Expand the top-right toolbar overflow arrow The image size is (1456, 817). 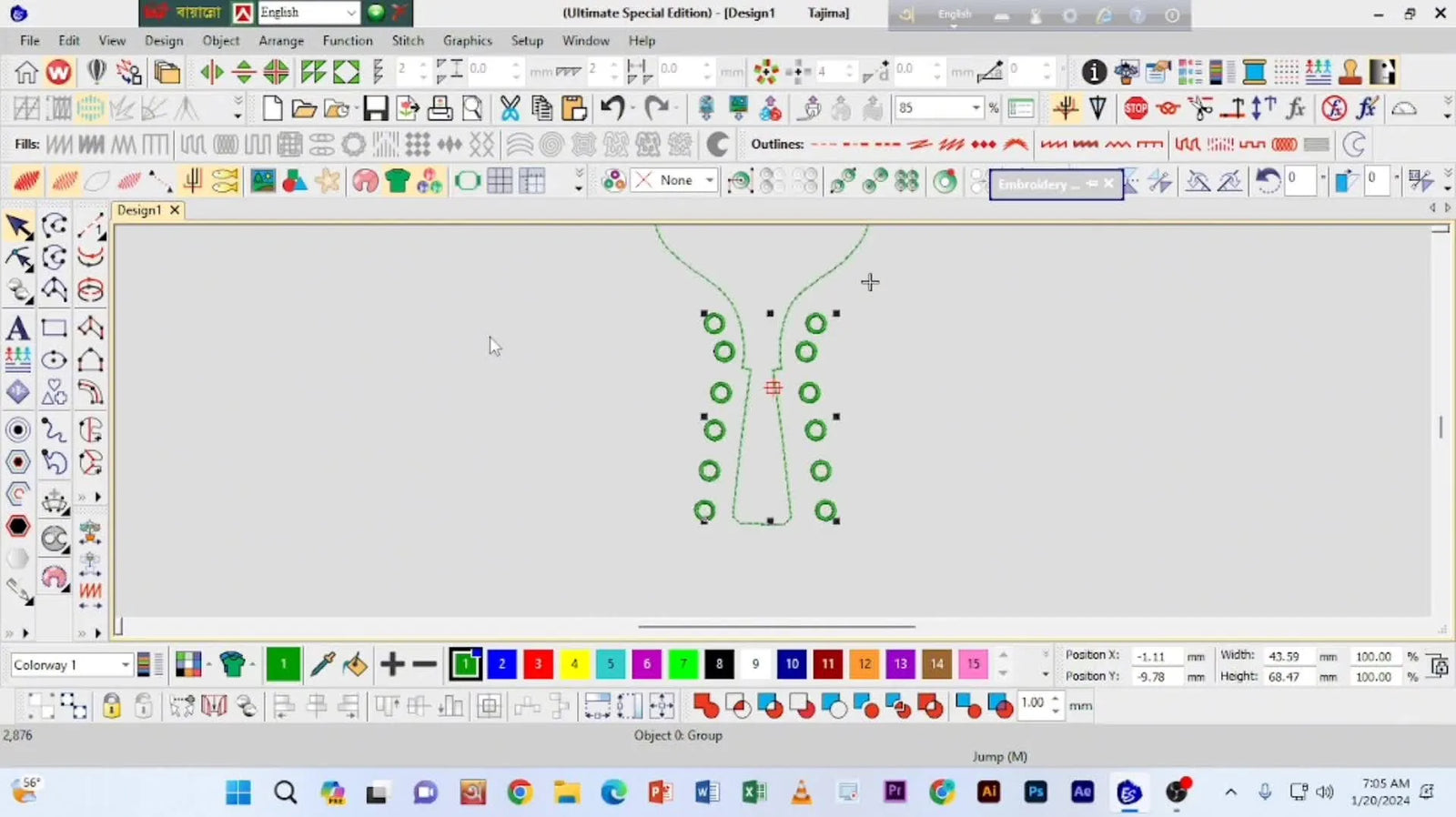[x=1447, y=108]
